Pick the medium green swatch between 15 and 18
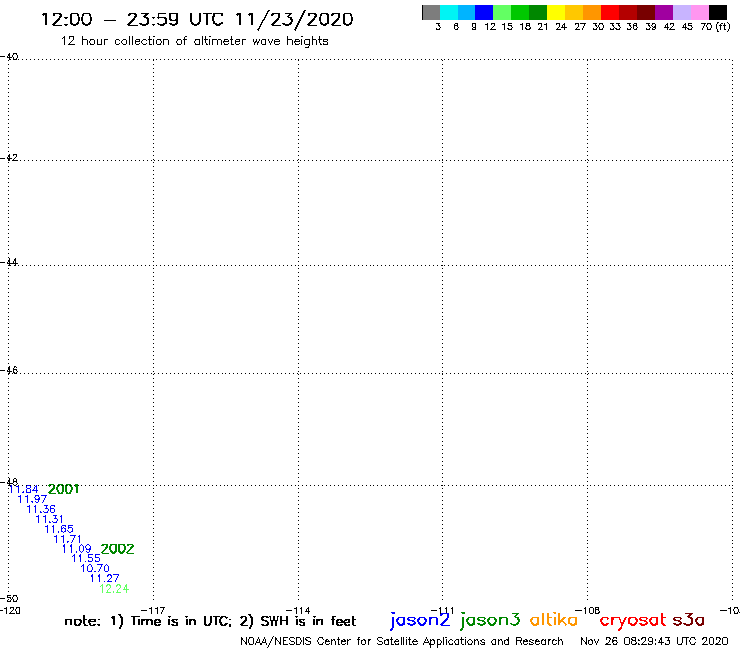 point(520,12)
